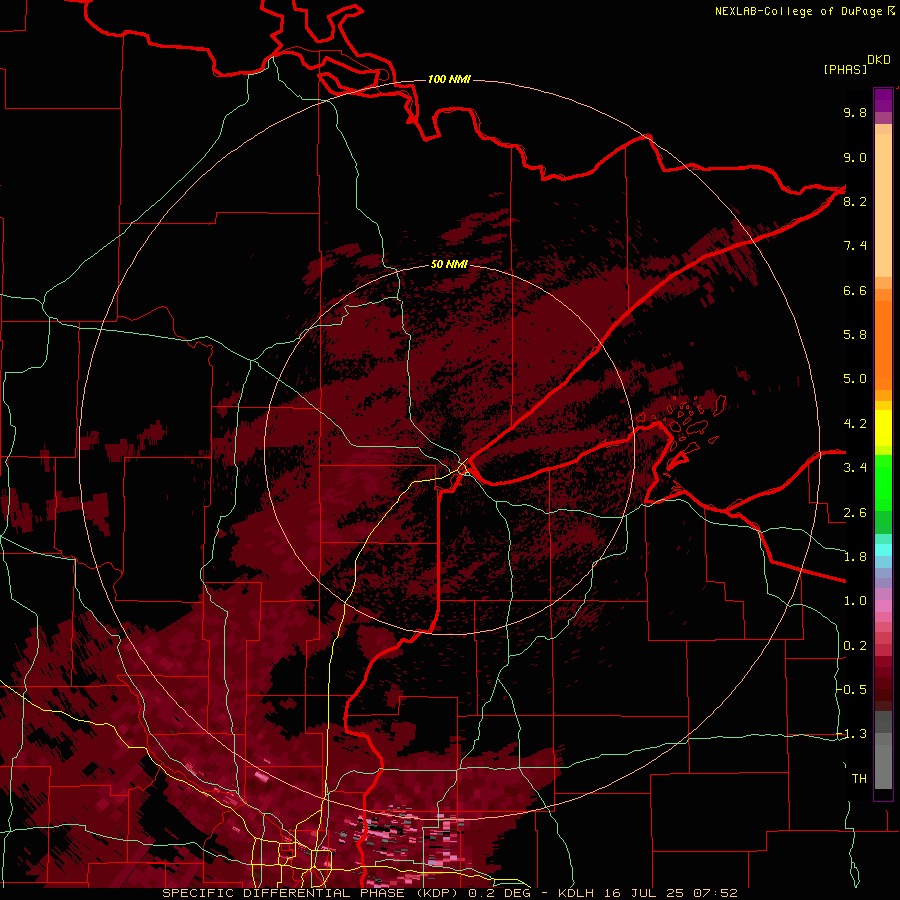The width and height of the screenshot is (900, 900).
Task: Click the Specific Differential Phase caption text
Action: 312,893
